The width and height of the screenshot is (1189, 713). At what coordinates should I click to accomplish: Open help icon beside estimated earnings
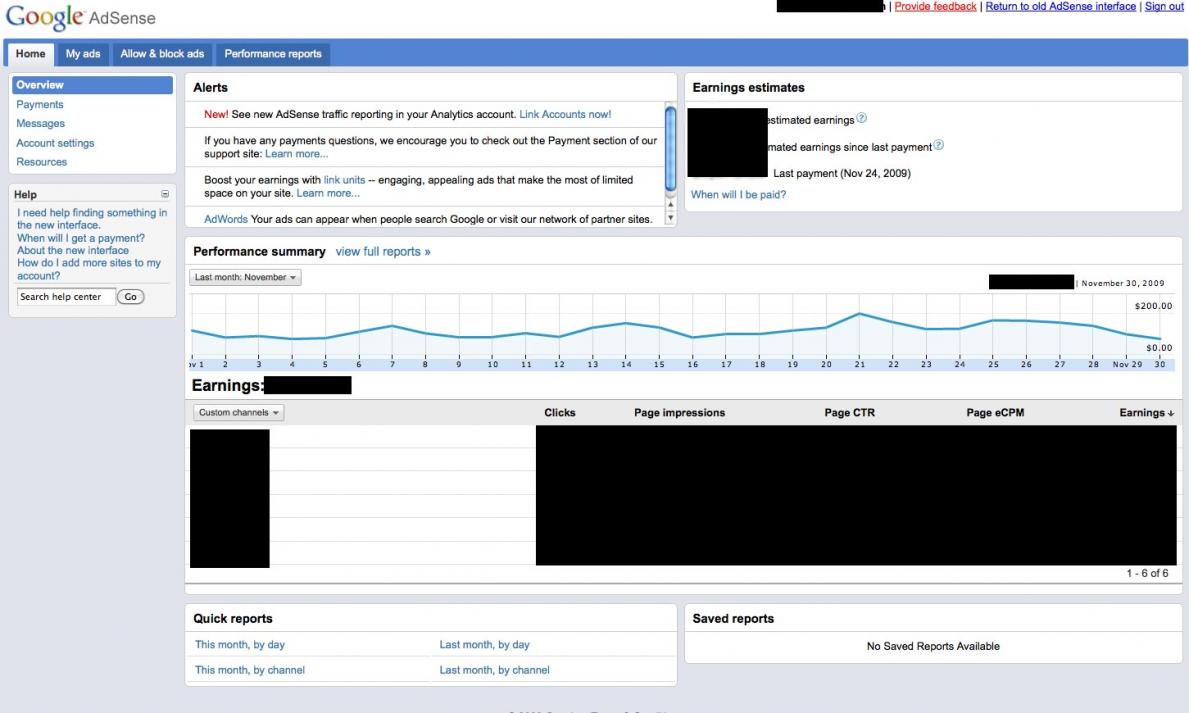pos(861,118)
